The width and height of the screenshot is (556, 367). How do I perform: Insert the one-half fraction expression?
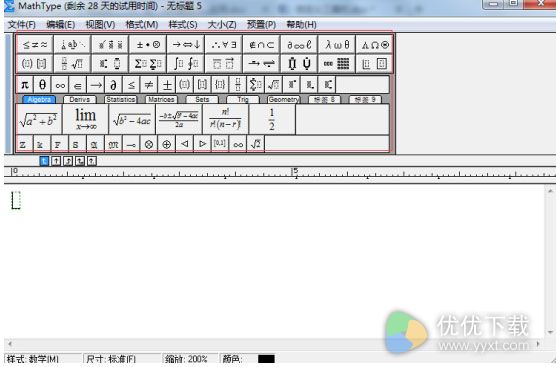click(x=272, y=119)
